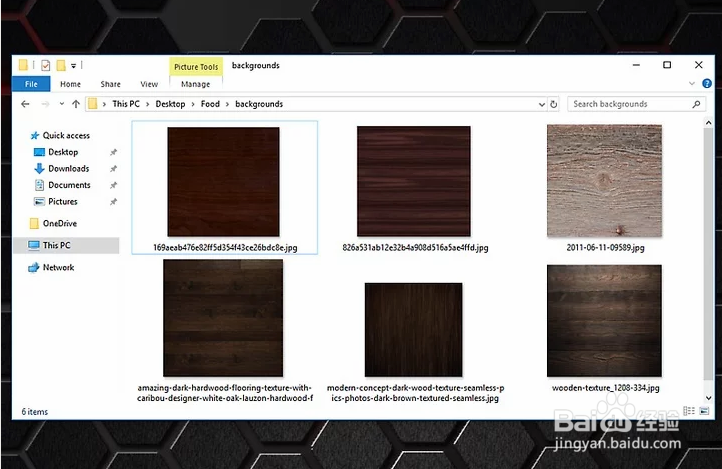722x469 pixels.
Task: Go forward with the Forward arrow
Action: (x=45, y=104)
